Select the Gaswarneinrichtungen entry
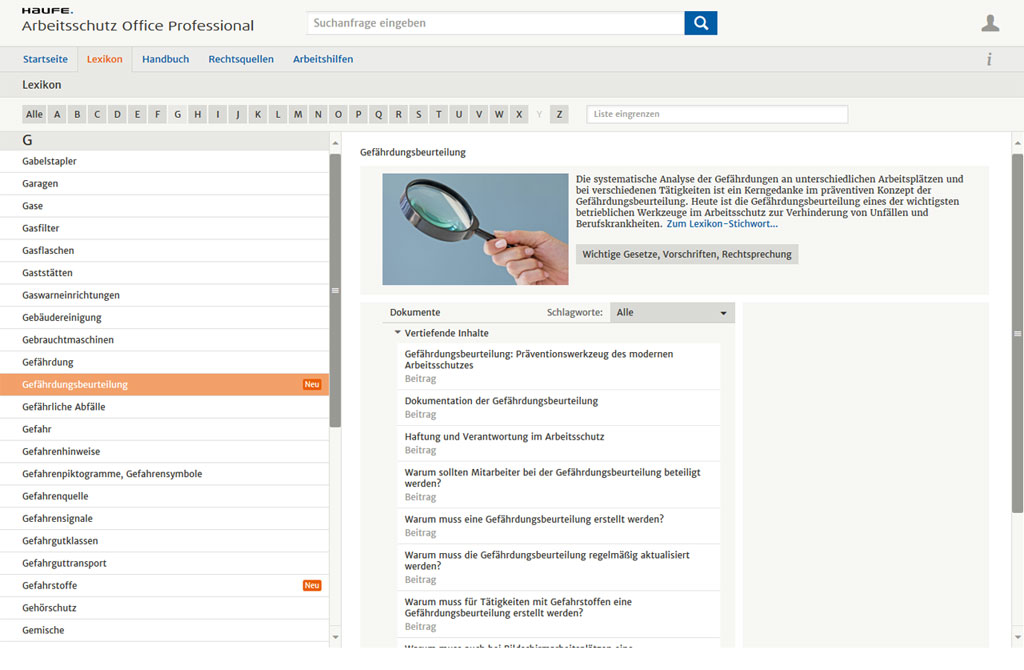The image size is (1024, 670). coord(164,295)
